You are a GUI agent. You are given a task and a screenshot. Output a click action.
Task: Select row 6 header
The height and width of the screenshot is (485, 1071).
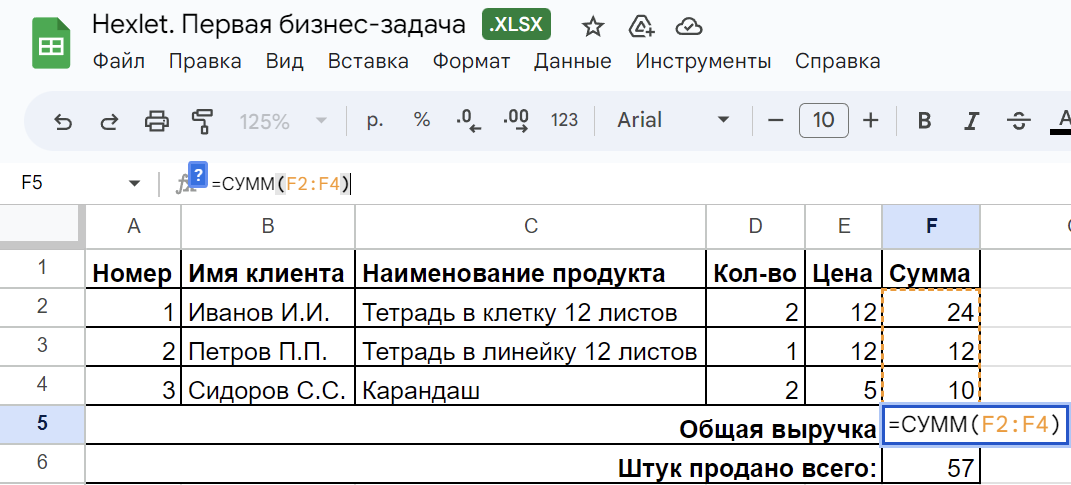click(42, 463)
